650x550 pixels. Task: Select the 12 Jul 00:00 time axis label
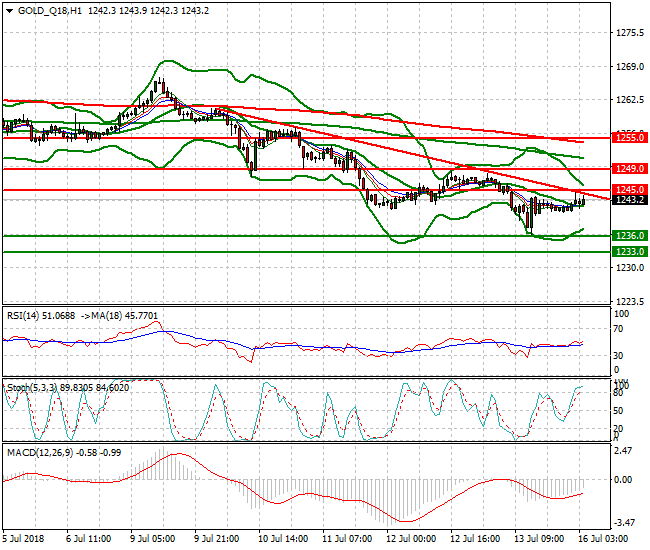[x=411, y=539]
